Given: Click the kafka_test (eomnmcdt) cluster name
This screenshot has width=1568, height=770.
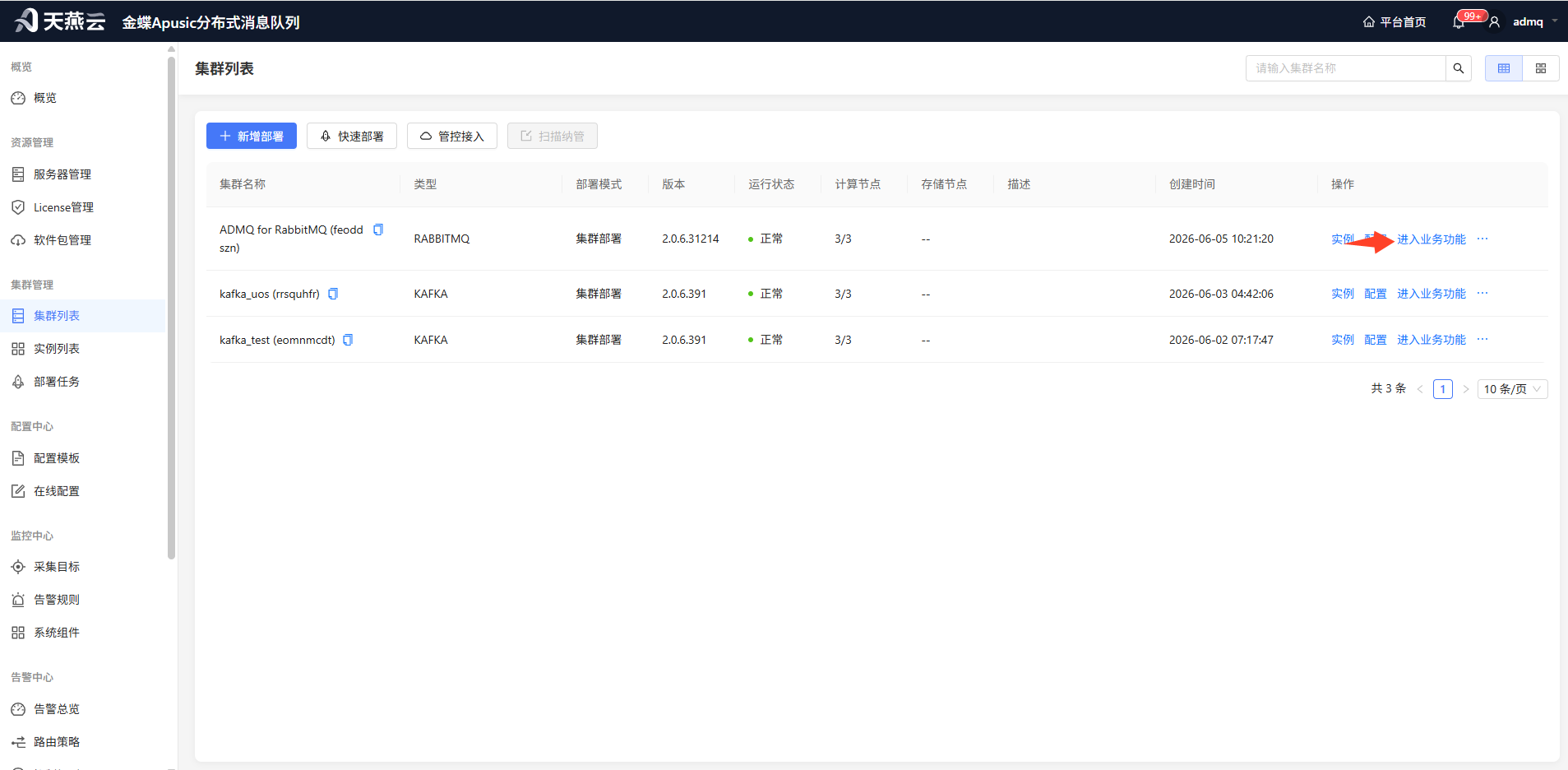Looking at the screenshot, I should click(277, 340).
